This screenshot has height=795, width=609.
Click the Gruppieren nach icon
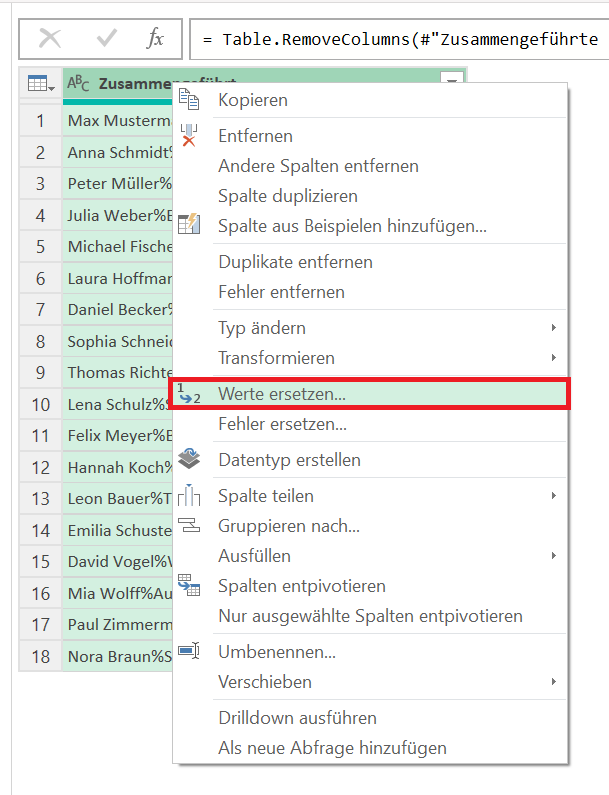click(x=189, y=525)
